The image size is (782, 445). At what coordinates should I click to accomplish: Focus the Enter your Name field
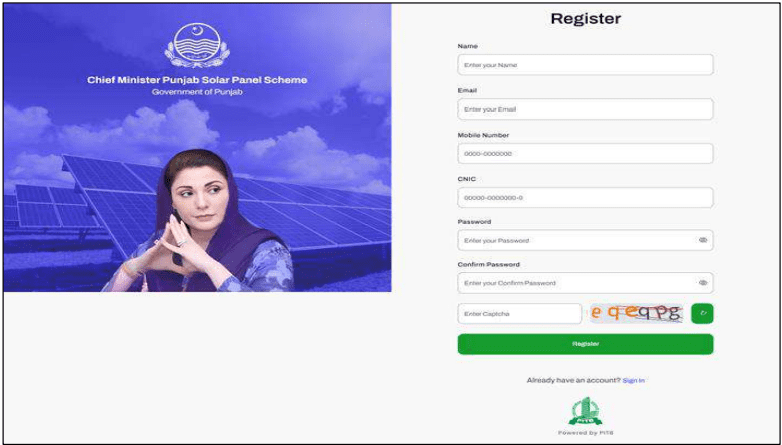[586, 65]
